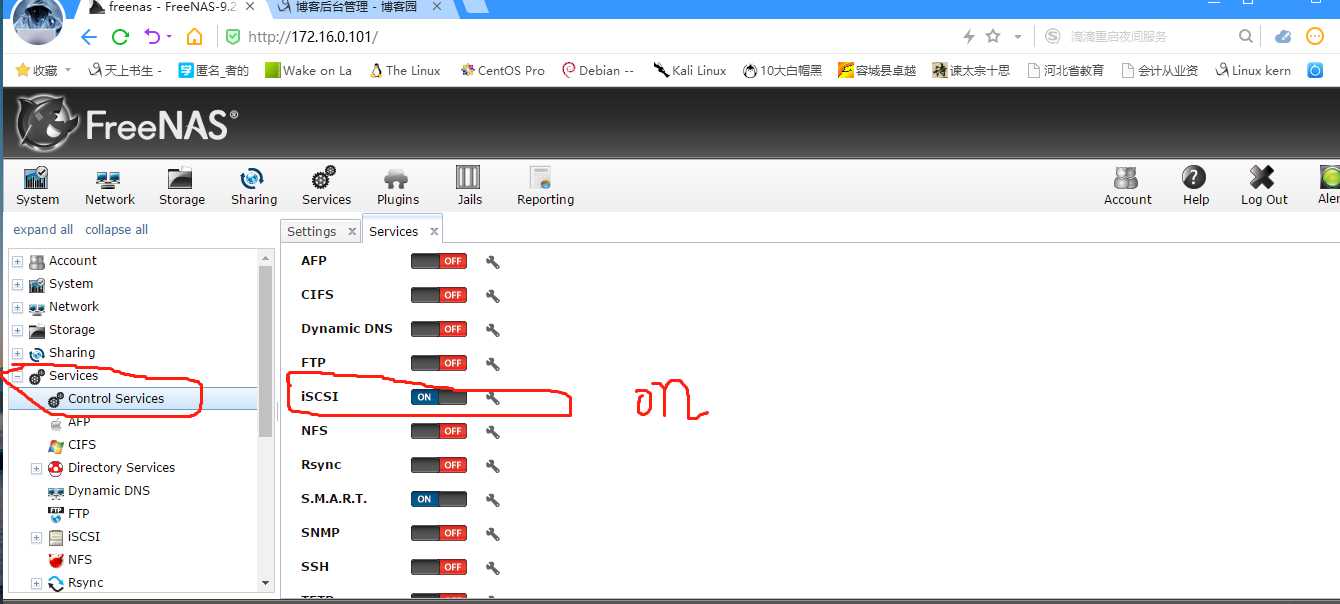Turn on the CIFS service toggle

click(x=439, y=295)
